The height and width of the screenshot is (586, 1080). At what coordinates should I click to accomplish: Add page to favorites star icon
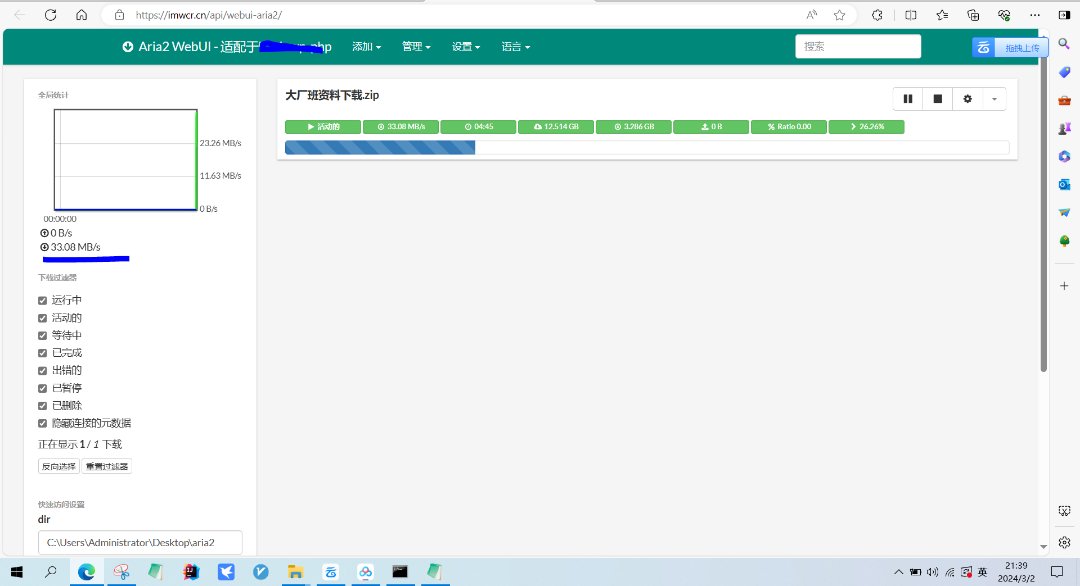[839, 15]
